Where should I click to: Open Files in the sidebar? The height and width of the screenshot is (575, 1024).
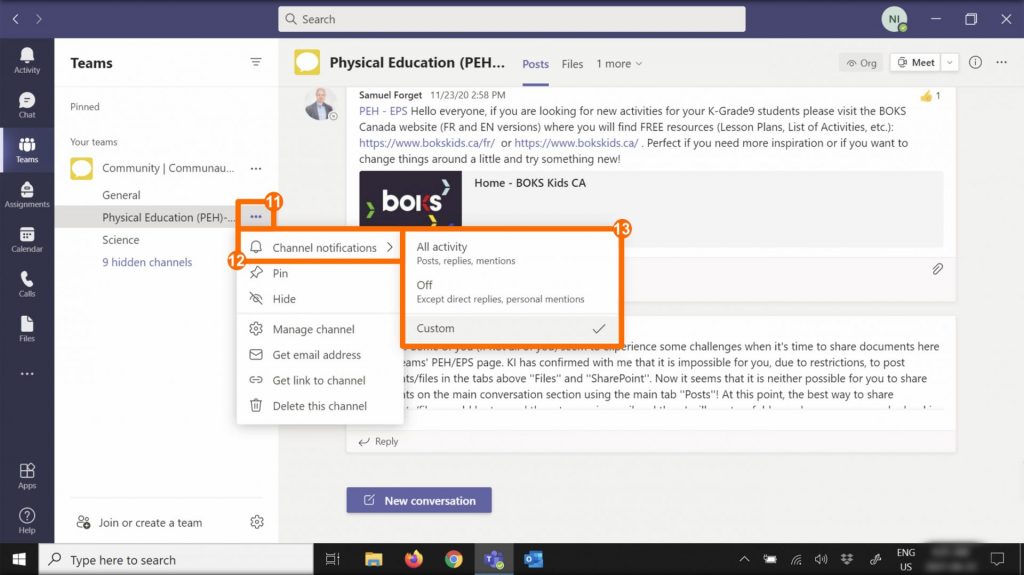[27, 329]
